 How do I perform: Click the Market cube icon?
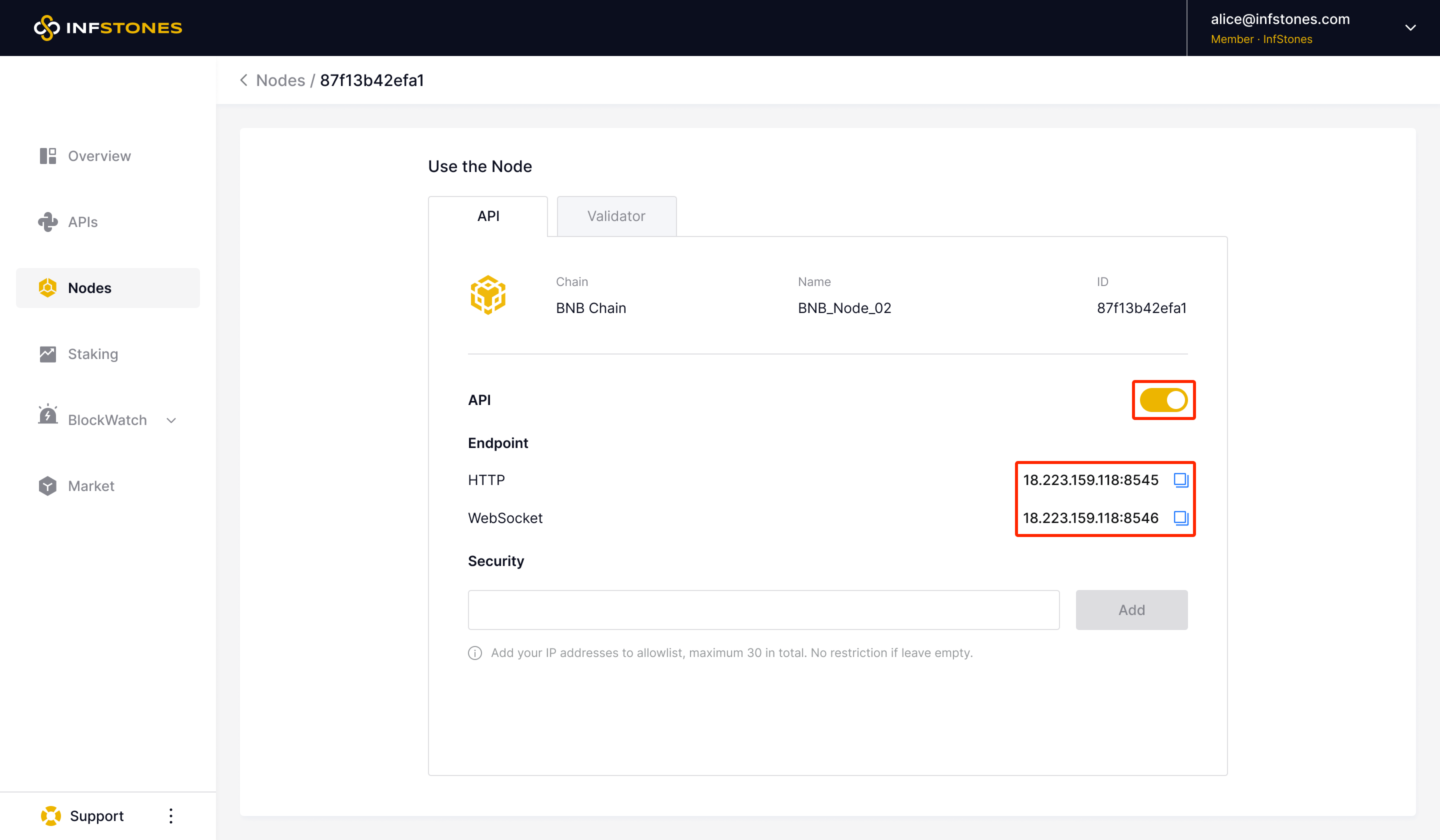pos(48,485)
